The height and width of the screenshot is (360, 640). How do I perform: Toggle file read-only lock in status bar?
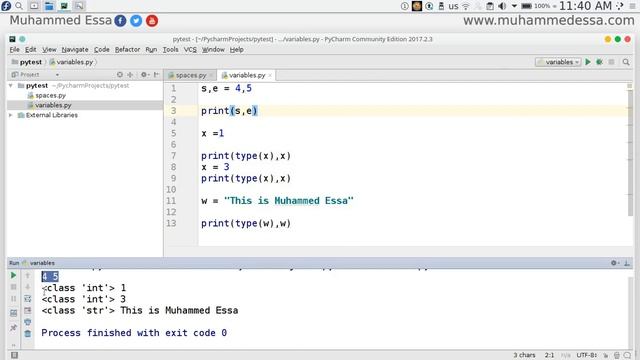pyautogui.click(x=606, y=355)
